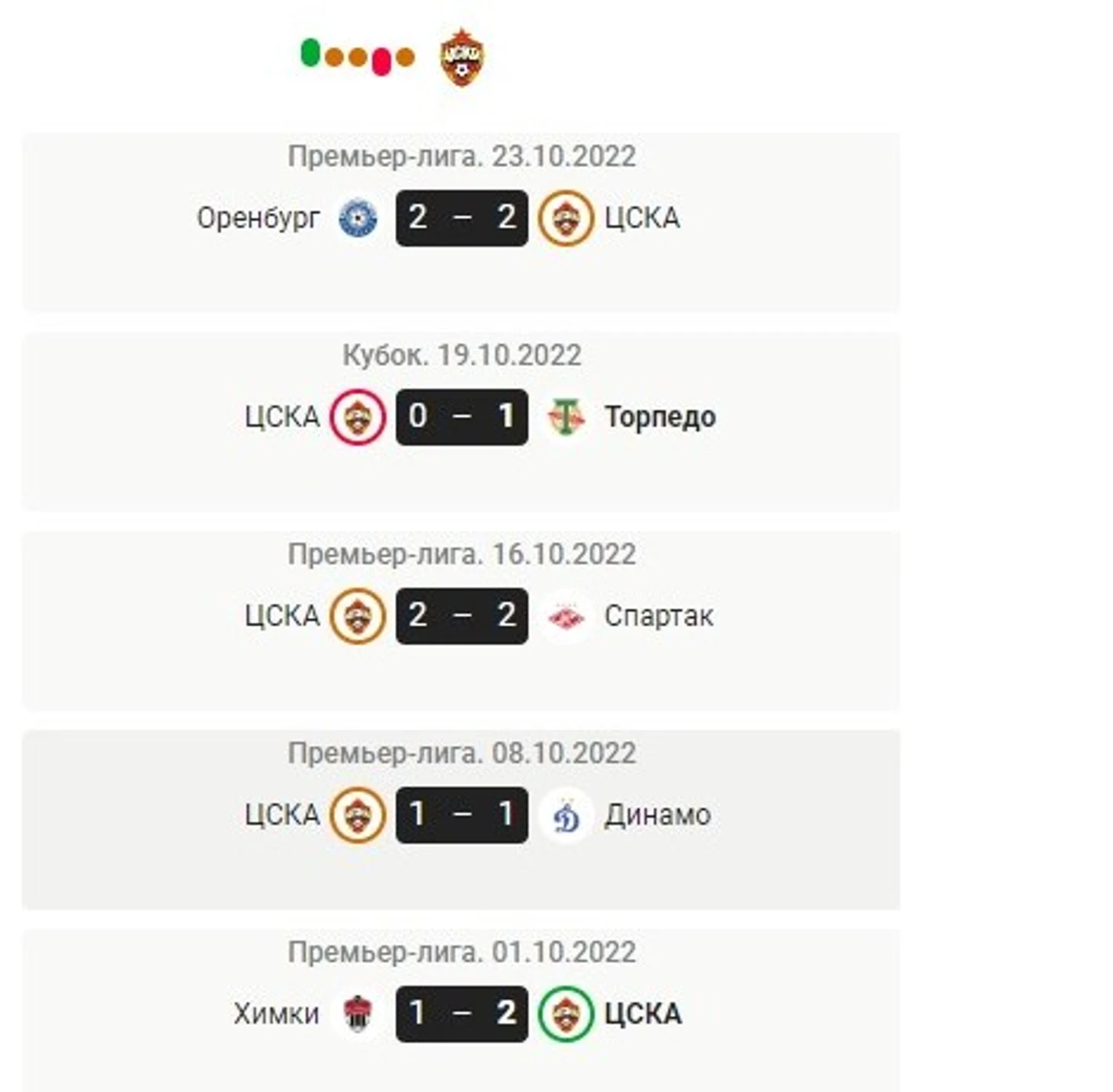Click the Spartak team logo
This screenshot has width=1113, height=1092.
(x=566, y=616)
